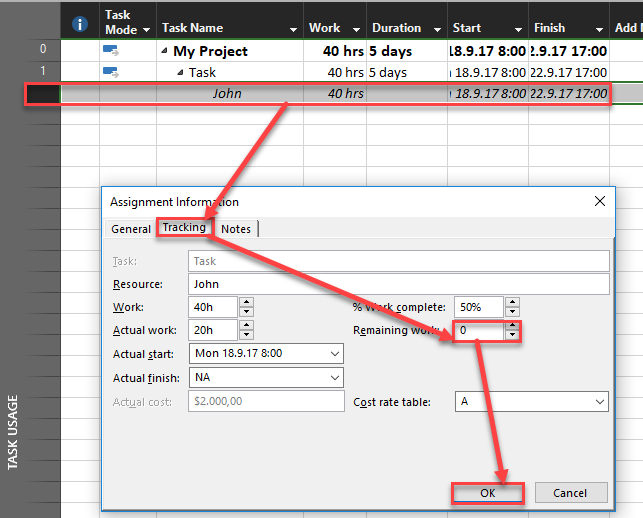Collapse the Task row outline triangle

tap(181, 72)
